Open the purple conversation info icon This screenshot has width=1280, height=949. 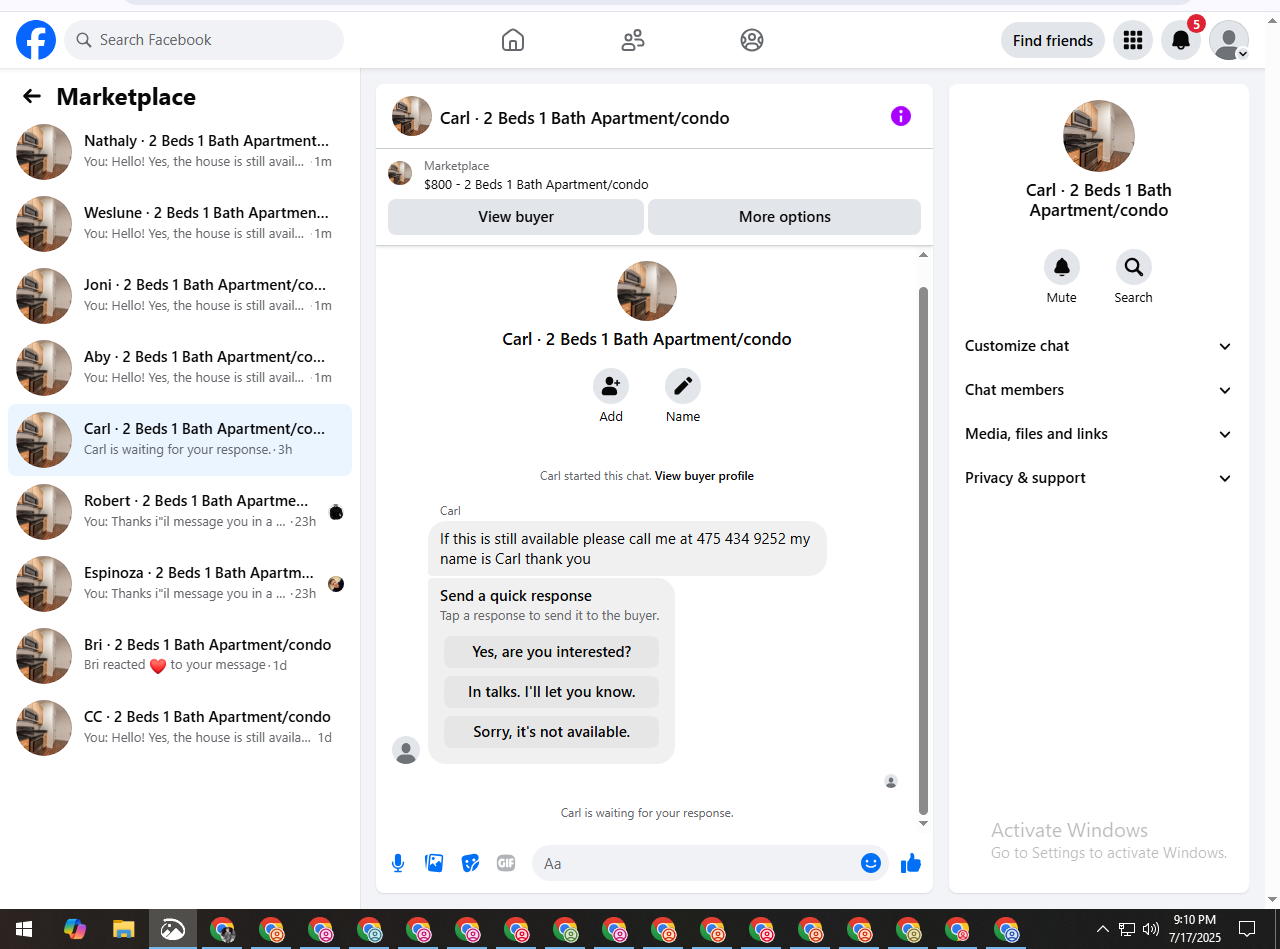[901, 116]
